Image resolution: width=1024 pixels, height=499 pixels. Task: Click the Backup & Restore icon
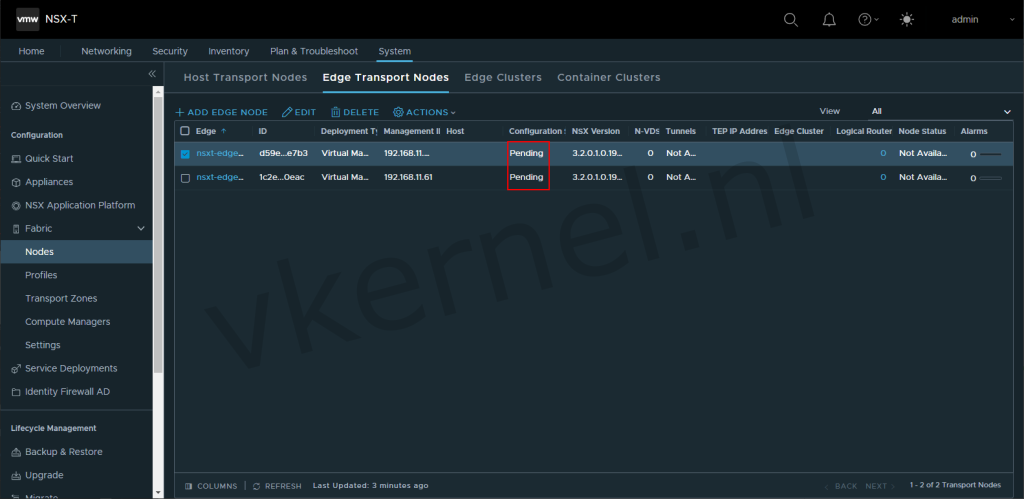tap(16, 452)
